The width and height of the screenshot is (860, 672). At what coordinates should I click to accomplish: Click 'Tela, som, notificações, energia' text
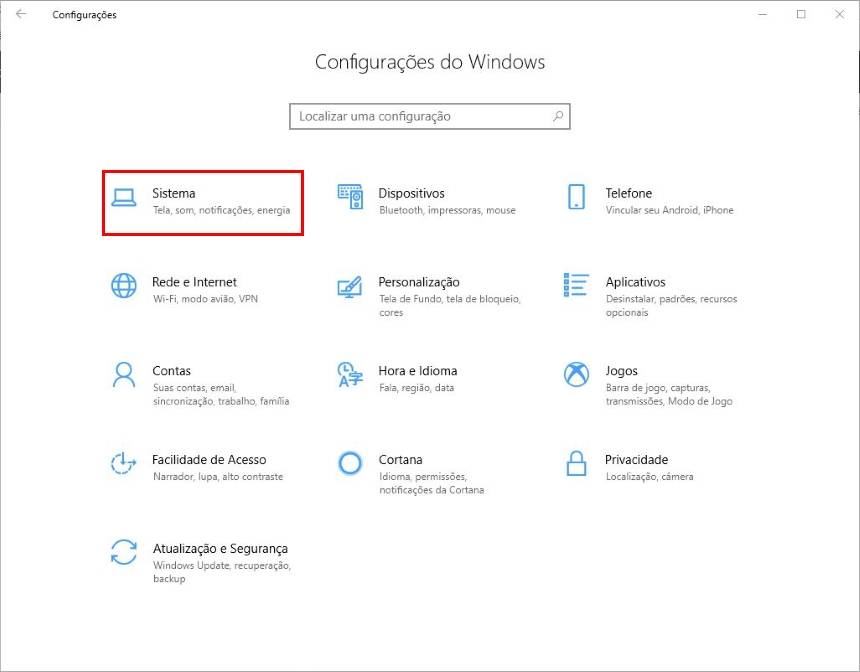tap(222, 210)
